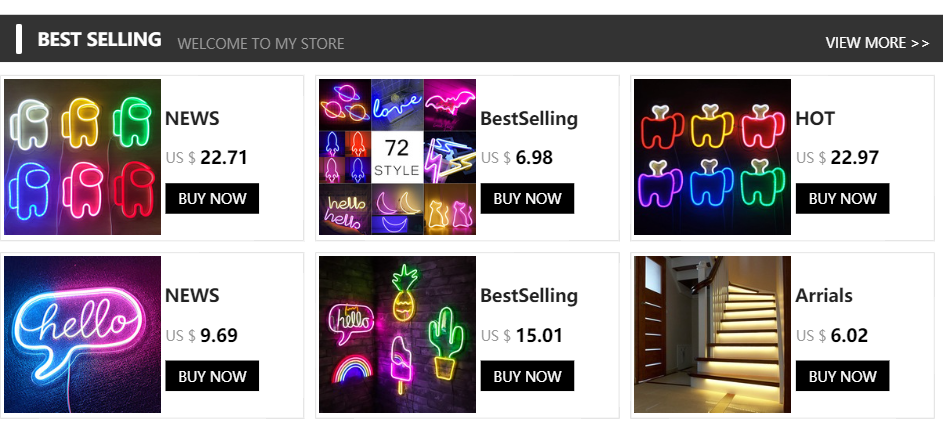943x438 pixels.
Task: Click BestSelling title beside 72 style collage
Action: pos(529,118)
